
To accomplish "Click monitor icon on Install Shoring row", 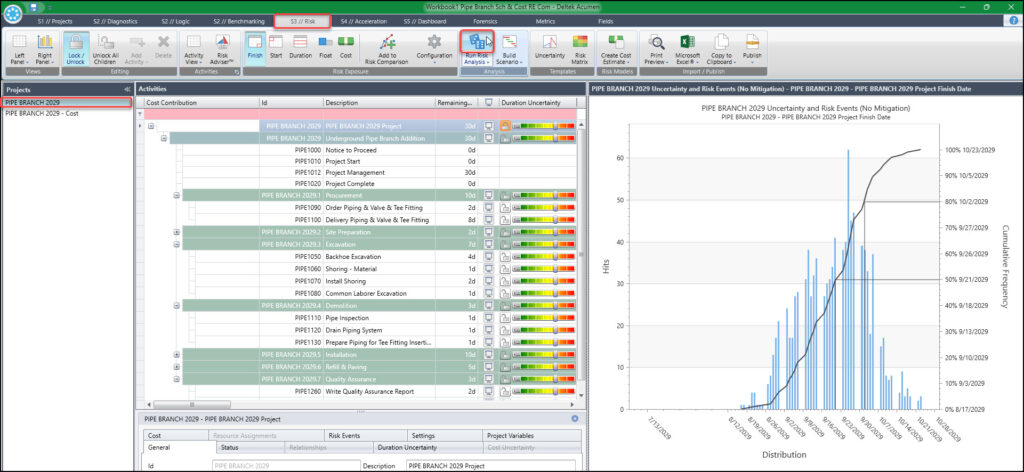I will [488, 281].
